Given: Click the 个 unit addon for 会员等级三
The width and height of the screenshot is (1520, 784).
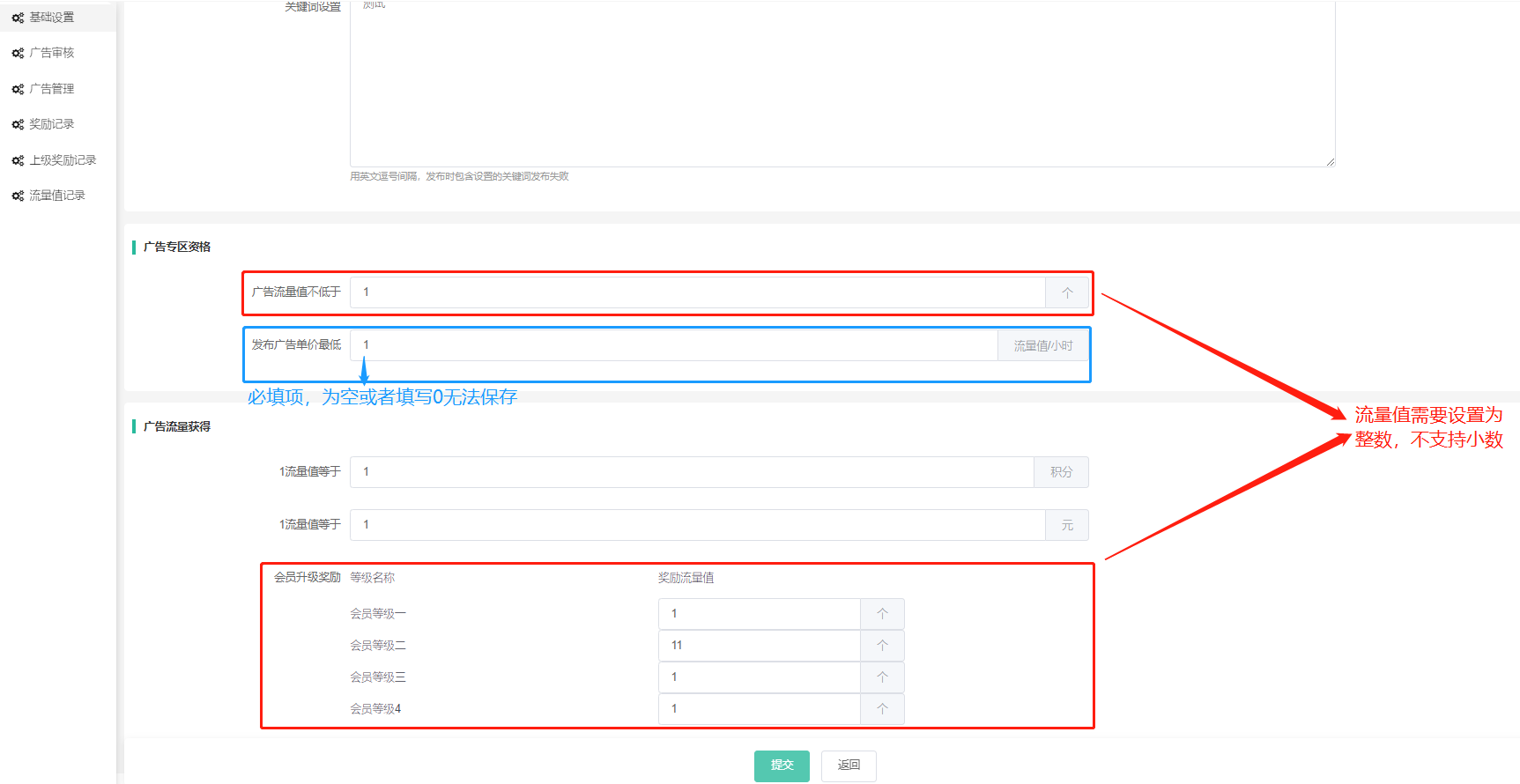Looking at the screenshot, I should point(882,677).
